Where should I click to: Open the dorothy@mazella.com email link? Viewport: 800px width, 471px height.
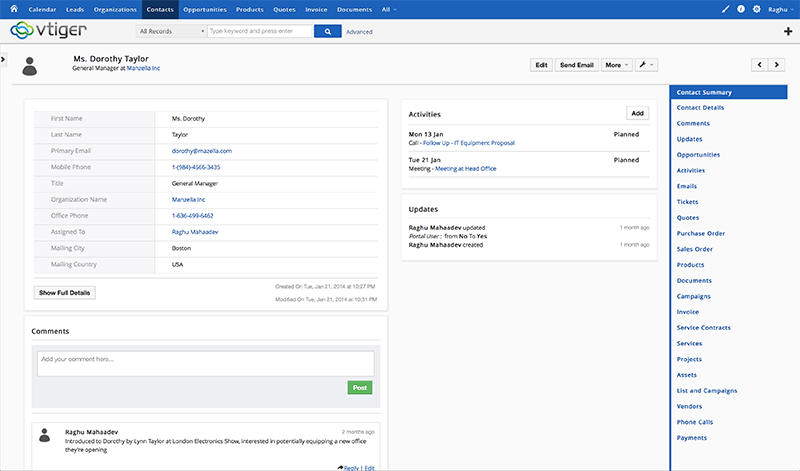pyautogui.click(x=202, y=150)
